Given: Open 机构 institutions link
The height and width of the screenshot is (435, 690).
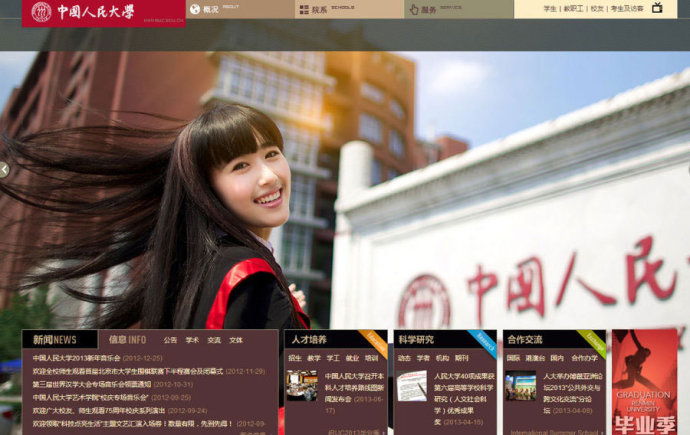Looking at the screenshot, I should pos(442,358).
